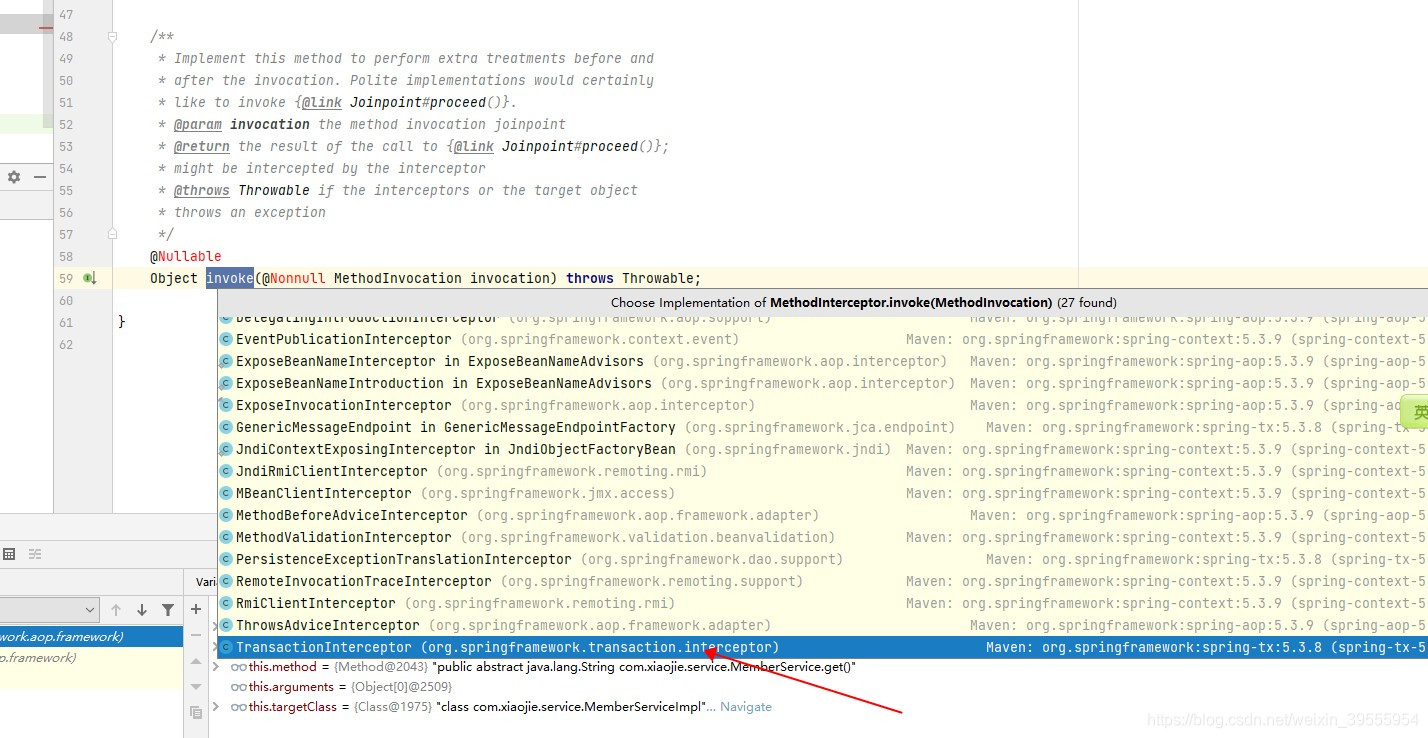Click Throwable in the throws clause
The image size is (1428, 738).
point(658,278)
